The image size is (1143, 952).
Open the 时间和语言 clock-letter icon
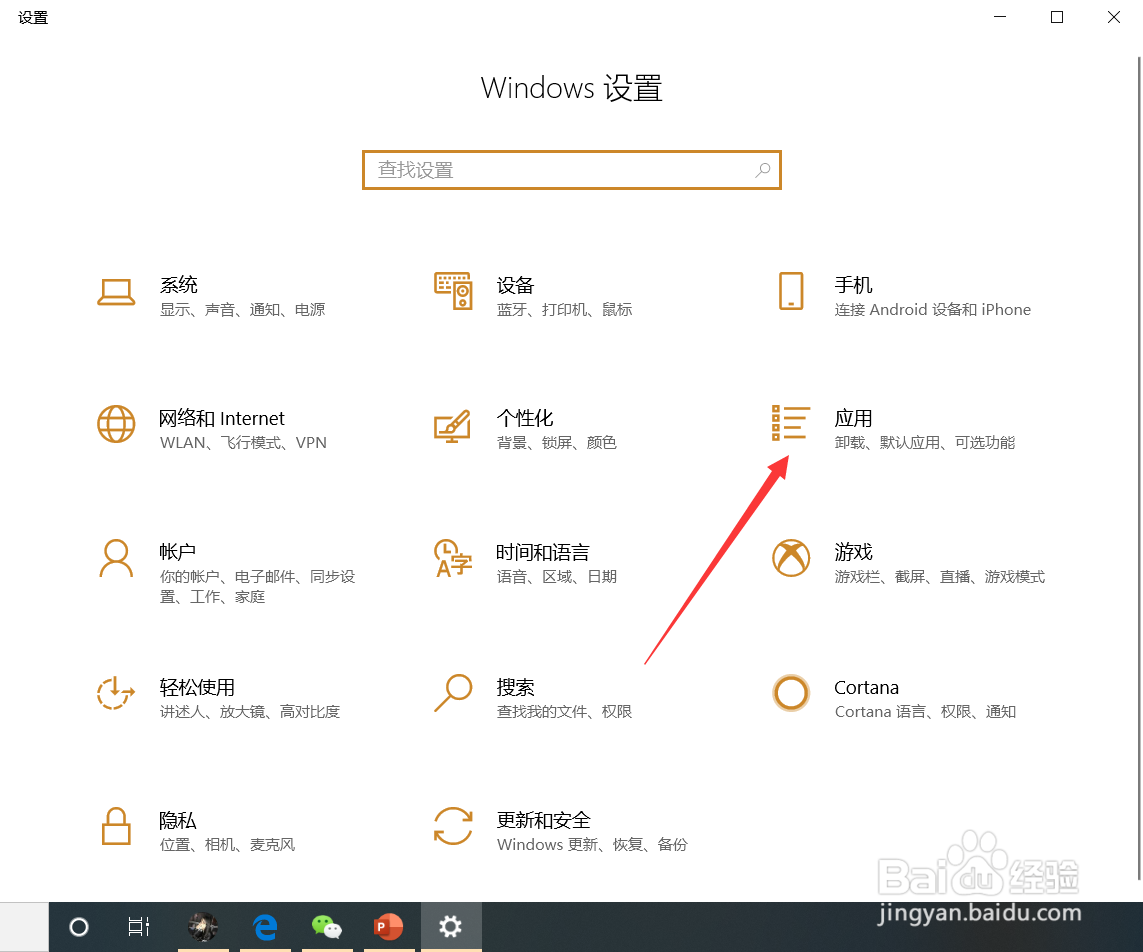coord(453,558)
